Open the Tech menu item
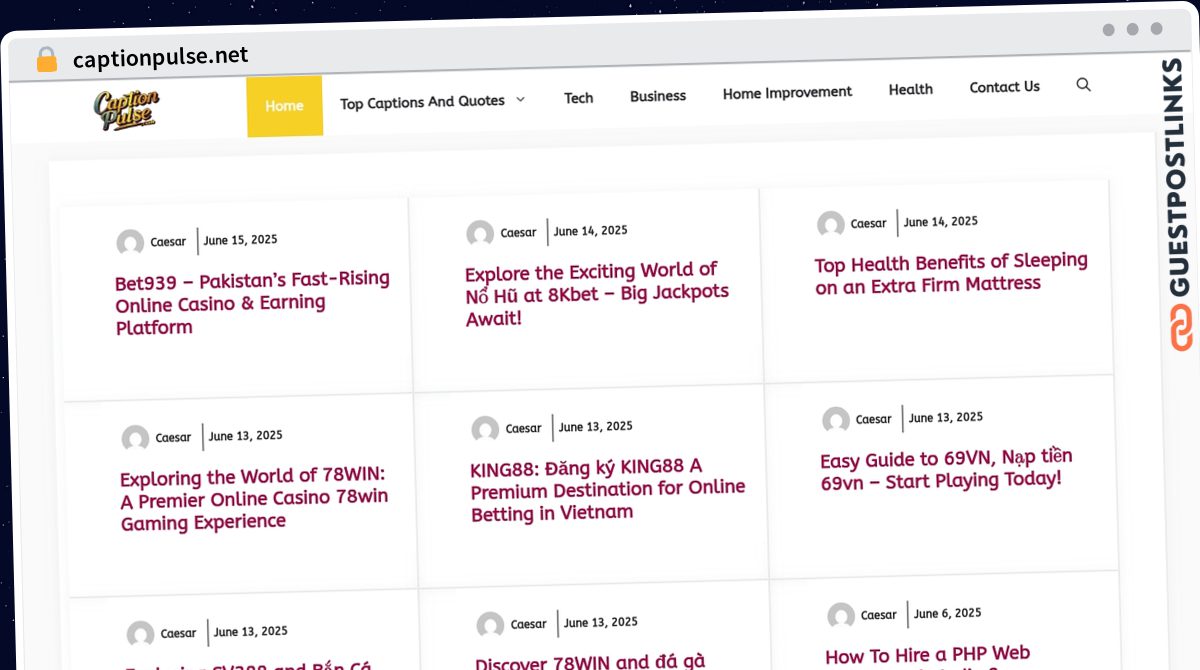The width and height of the screenshot is (1200, 670). pos(578,98)
